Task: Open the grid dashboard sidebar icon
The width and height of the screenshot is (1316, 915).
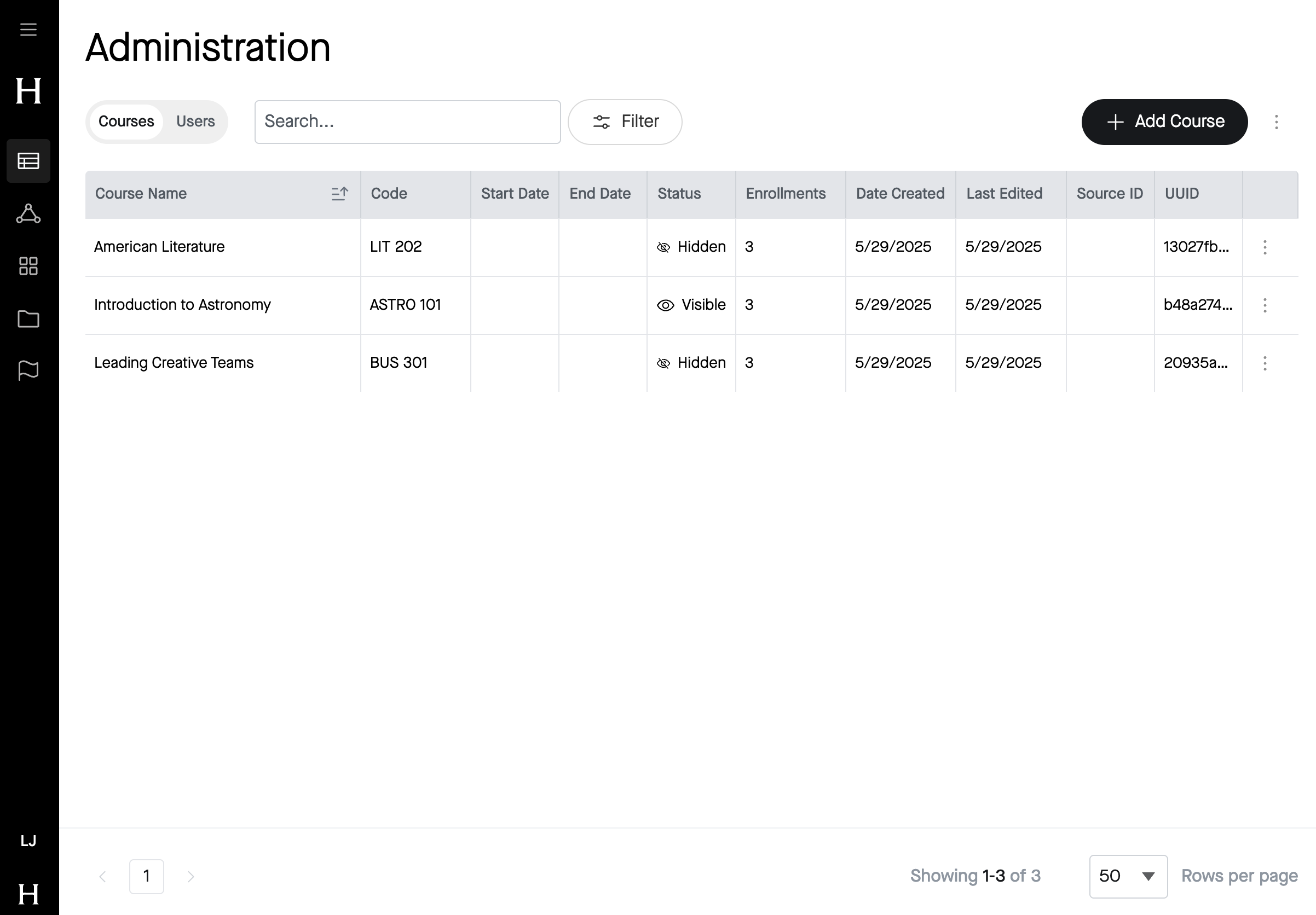Action: [28, 266]
